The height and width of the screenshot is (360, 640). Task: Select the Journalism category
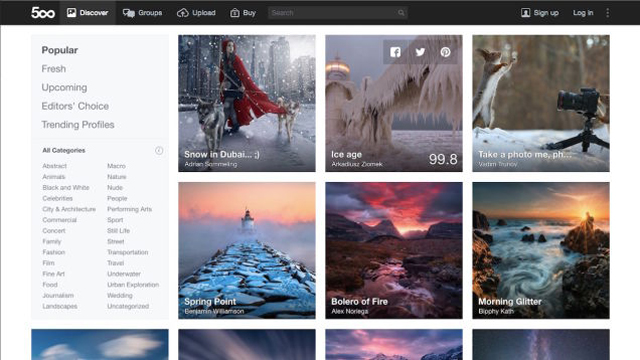[58, 295]
